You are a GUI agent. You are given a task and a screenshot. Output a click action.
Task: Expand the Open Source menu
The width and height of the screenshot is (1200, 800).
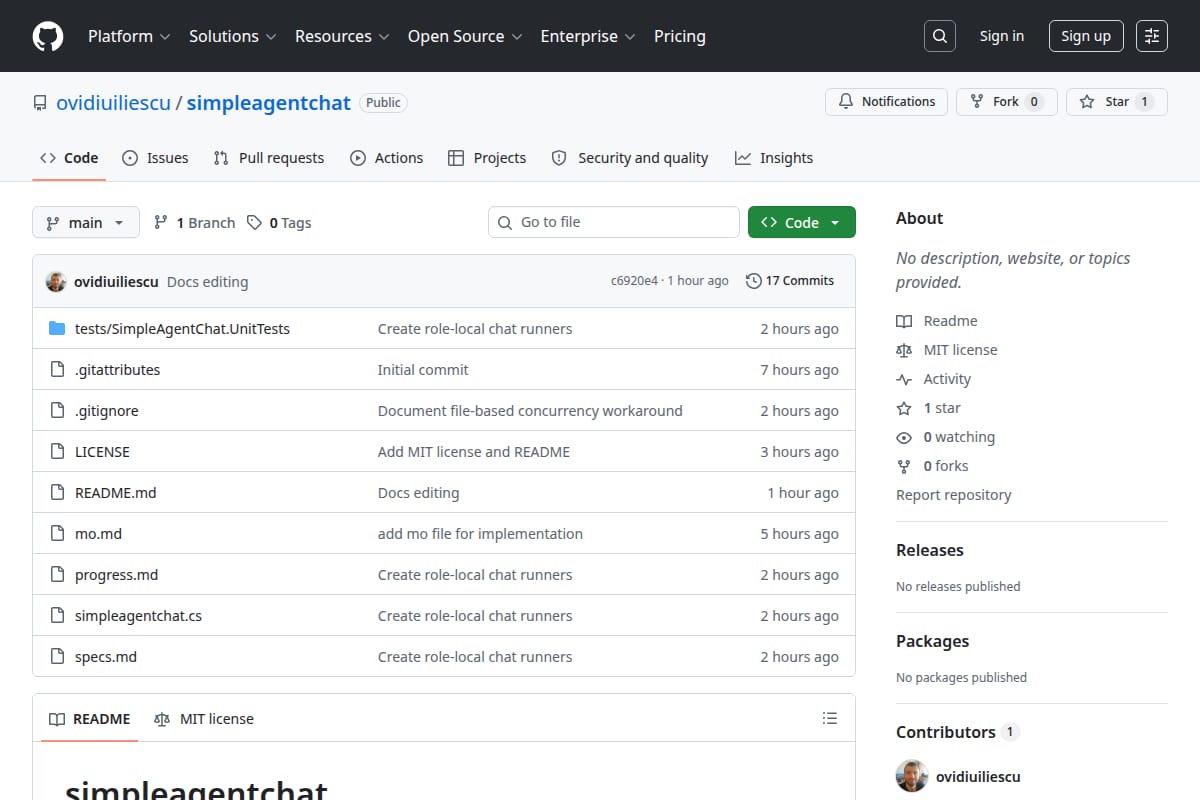(x=465, y=36)
